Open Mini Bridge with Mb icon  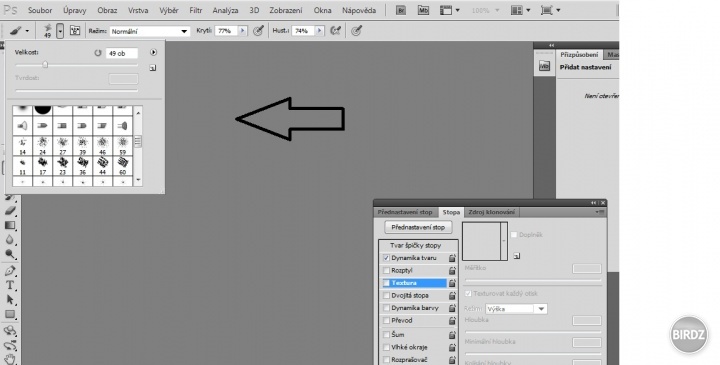[x=423, y=10]
